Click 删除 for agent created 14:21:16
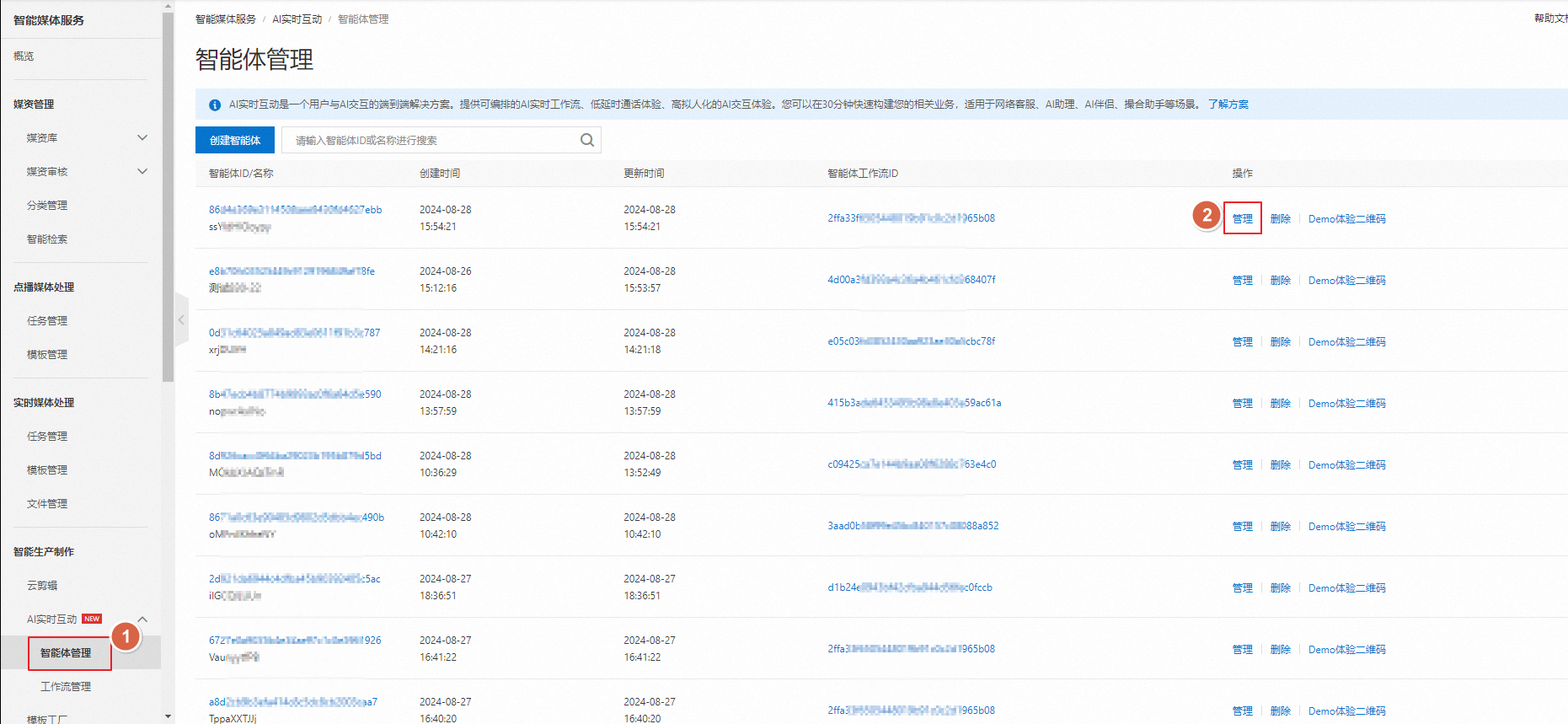1568x724 pixels. coord(1281,341)
